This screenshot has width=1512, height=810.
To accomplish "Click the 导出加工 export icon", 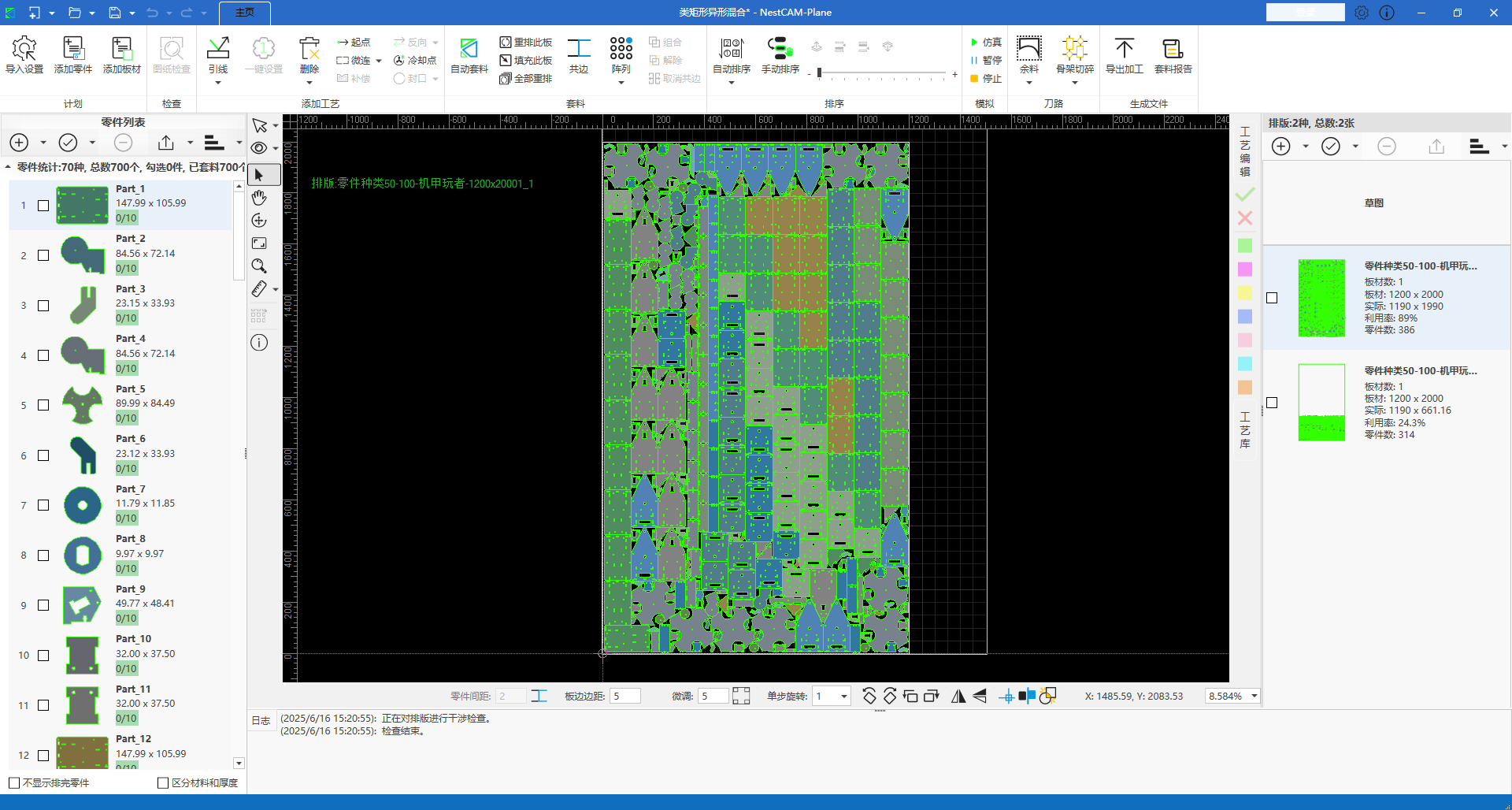I will tap(1124, 49).
